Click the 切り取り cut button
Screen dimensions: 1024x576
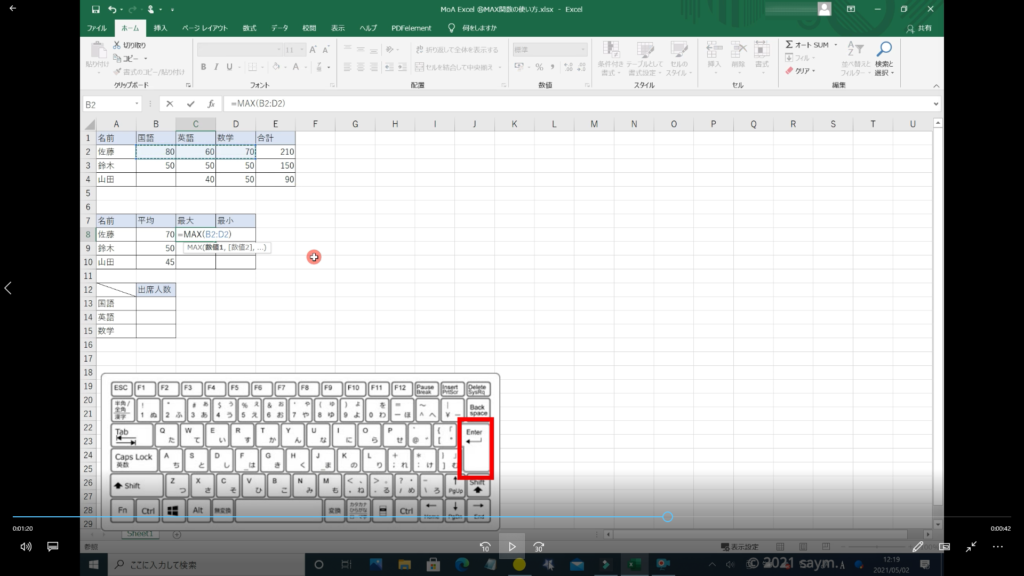click(x=128, y=45)
